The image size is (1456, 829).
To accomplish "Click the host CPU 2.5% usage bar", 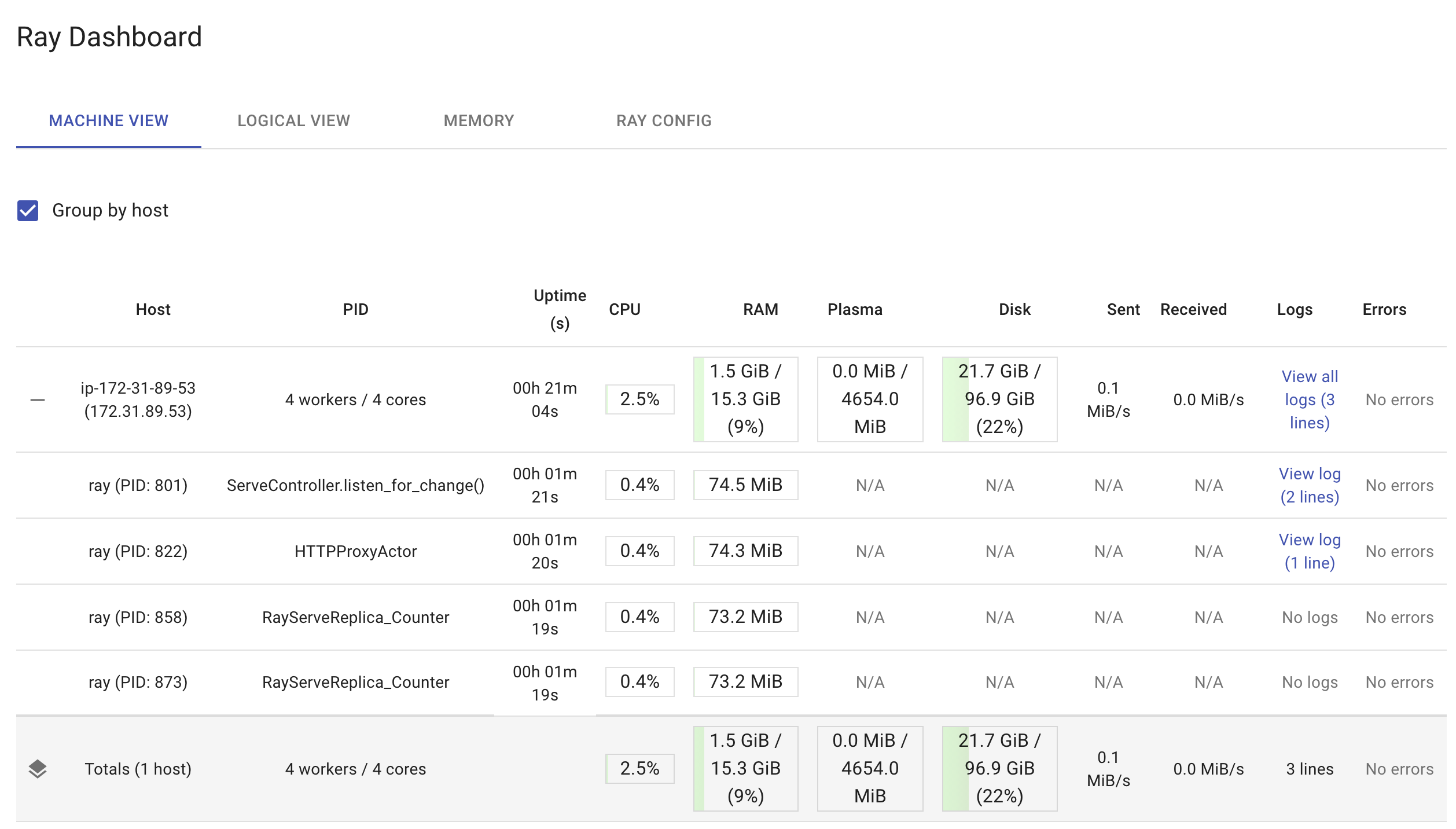I will coord(639,399).
